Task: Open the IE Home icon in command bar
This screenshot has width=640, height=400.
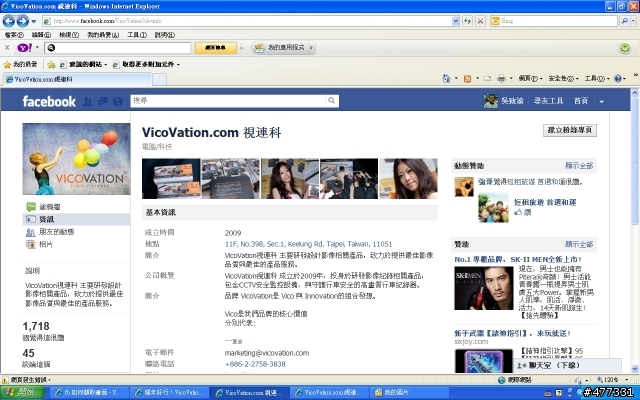Action: click(446, 78)
